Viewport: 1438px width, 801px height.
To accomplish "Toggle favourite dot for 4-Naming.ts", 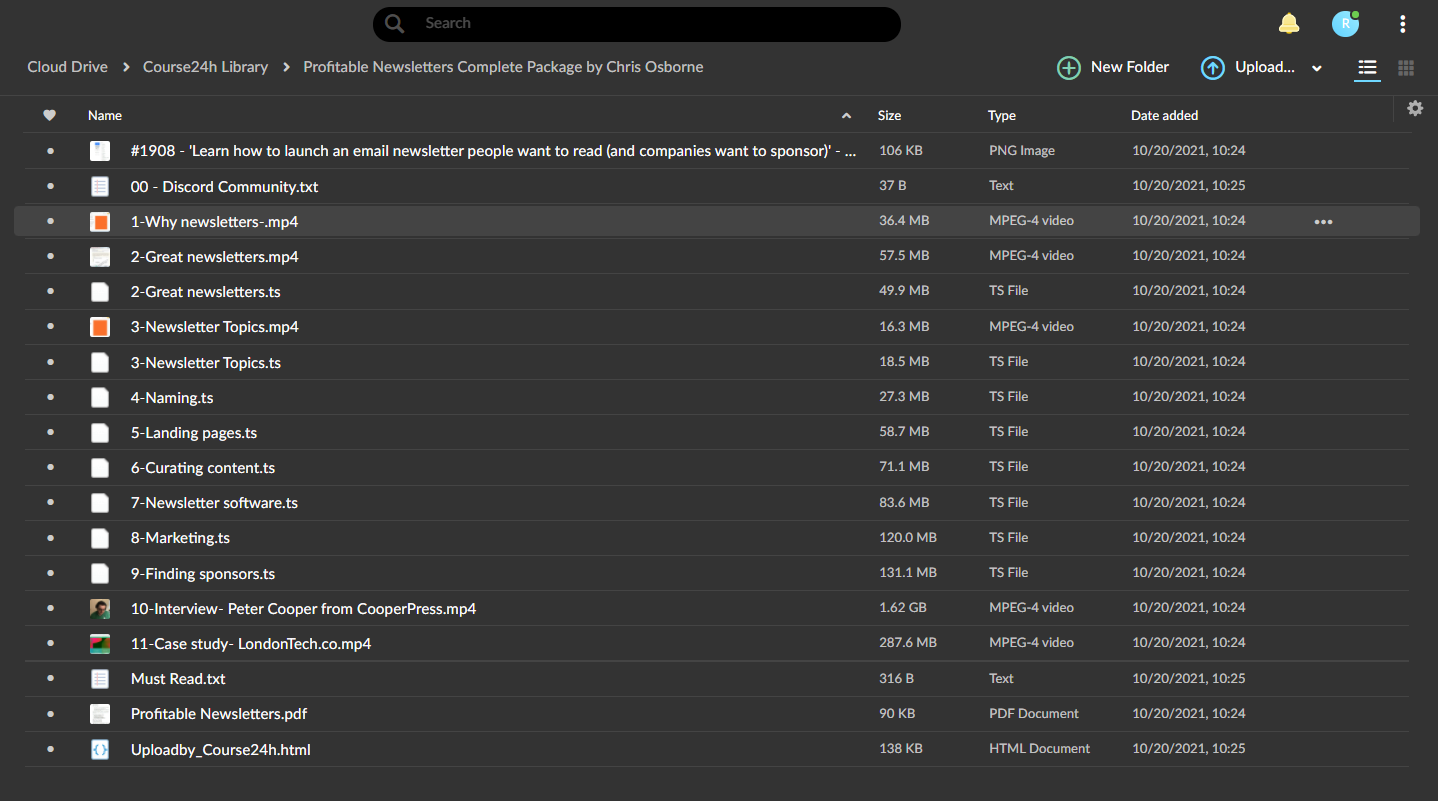I will click(50, 397).
